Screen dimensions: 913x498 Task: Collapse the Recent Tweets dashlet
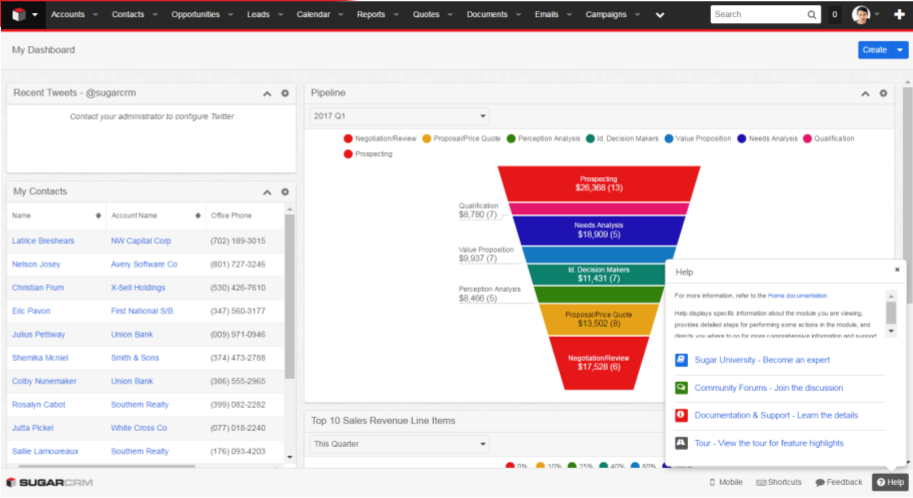pos(267,93)
